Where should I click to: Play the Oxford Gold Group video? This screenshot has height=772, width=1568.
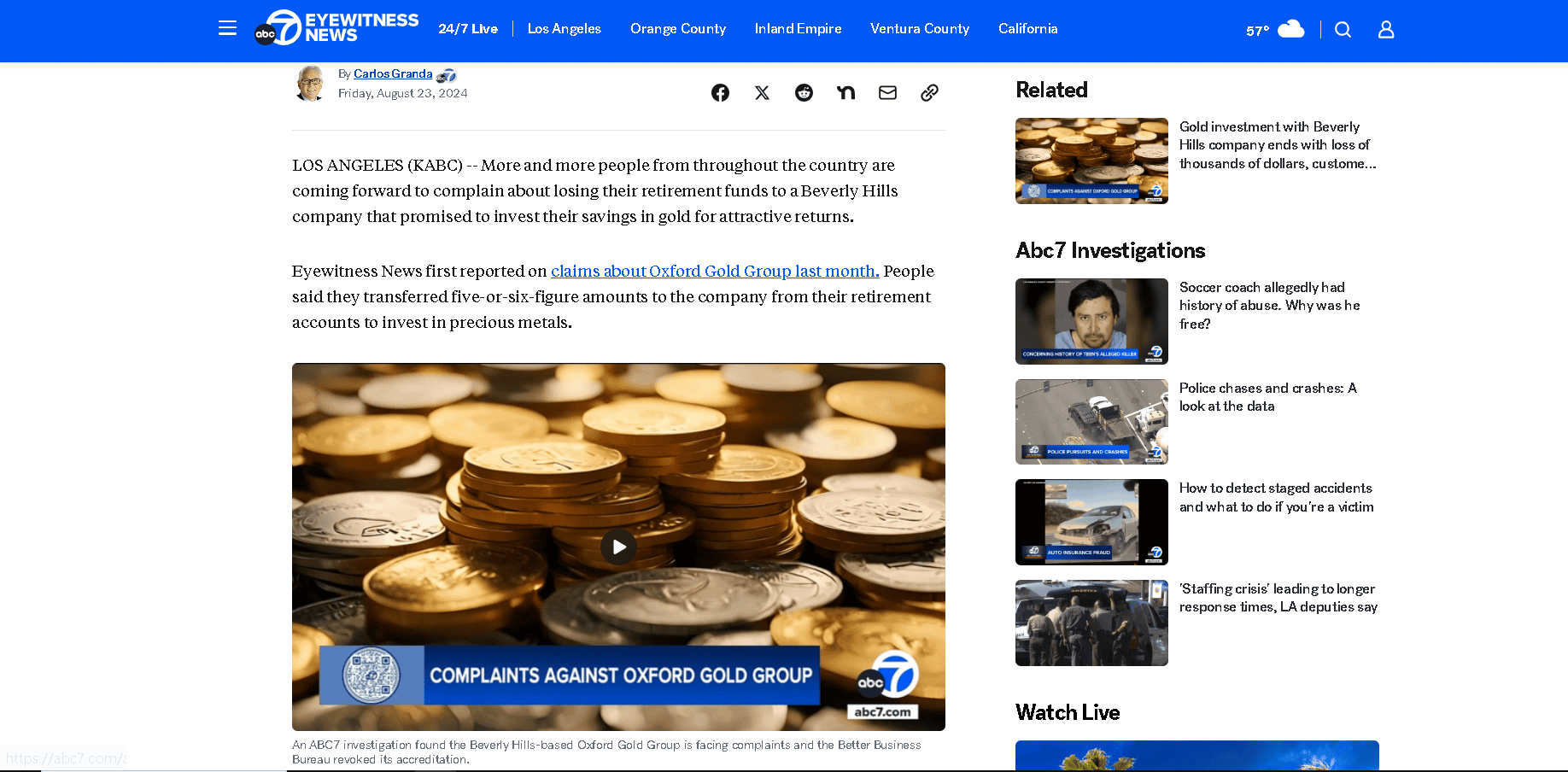(618, 547)
